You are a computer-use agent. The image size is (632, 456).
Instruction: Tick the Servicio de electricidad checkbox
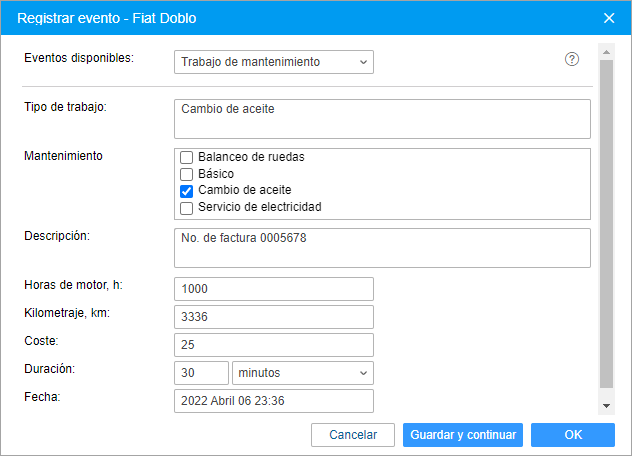click(186, 208)
